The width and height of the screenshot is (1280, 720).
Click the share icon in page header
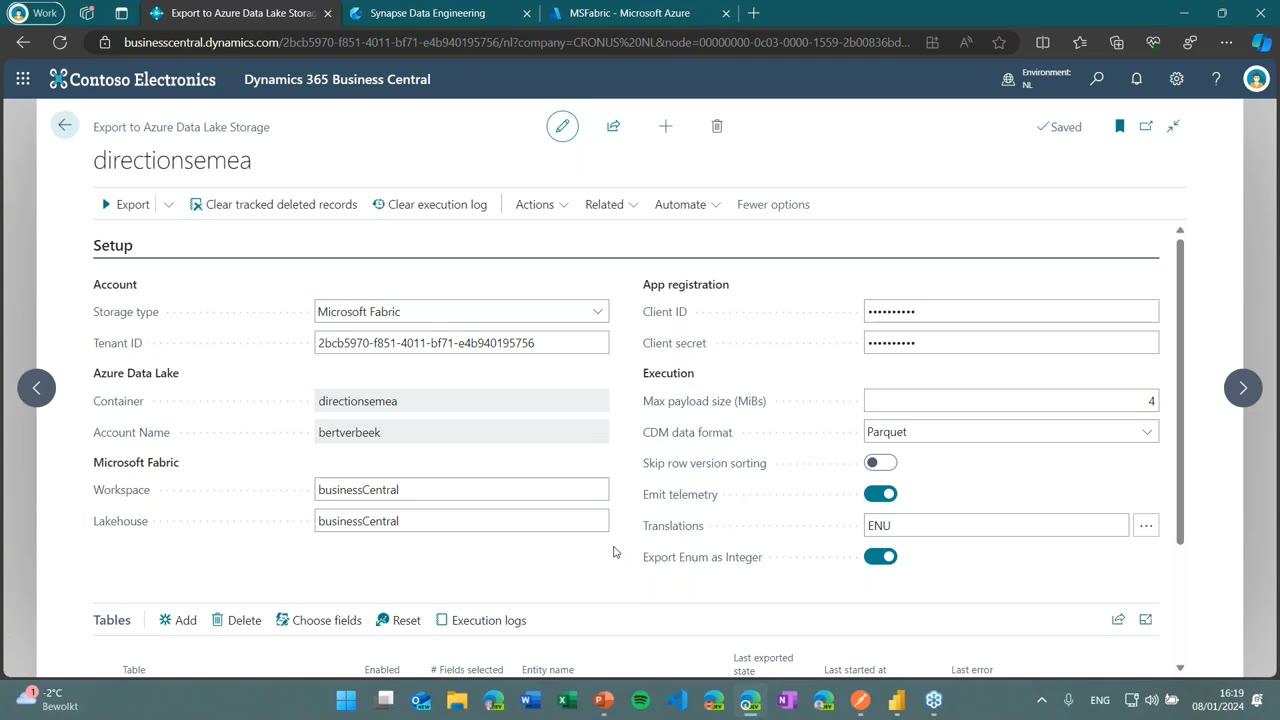[x=613, y=126]
